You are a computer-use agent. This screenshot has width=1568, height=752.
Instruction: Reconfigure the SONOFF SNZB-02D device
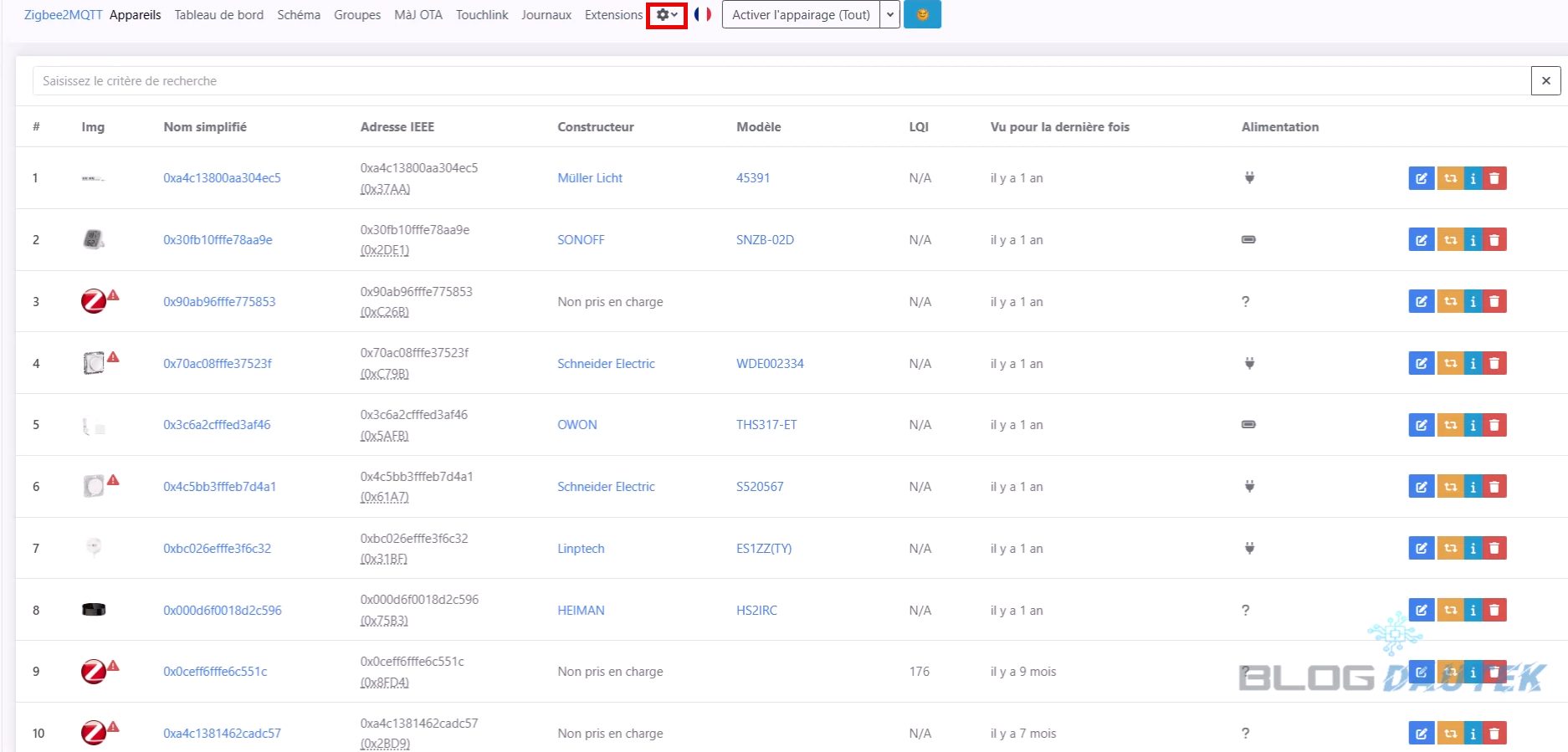click(x=1450, y=240)
